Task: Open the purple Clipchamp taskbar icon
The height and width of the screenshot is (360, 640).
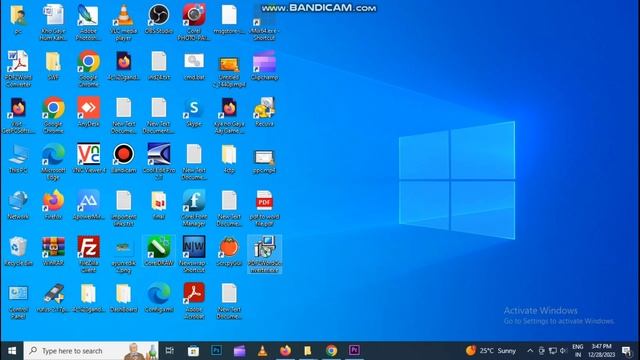Action: click(240, 351)
